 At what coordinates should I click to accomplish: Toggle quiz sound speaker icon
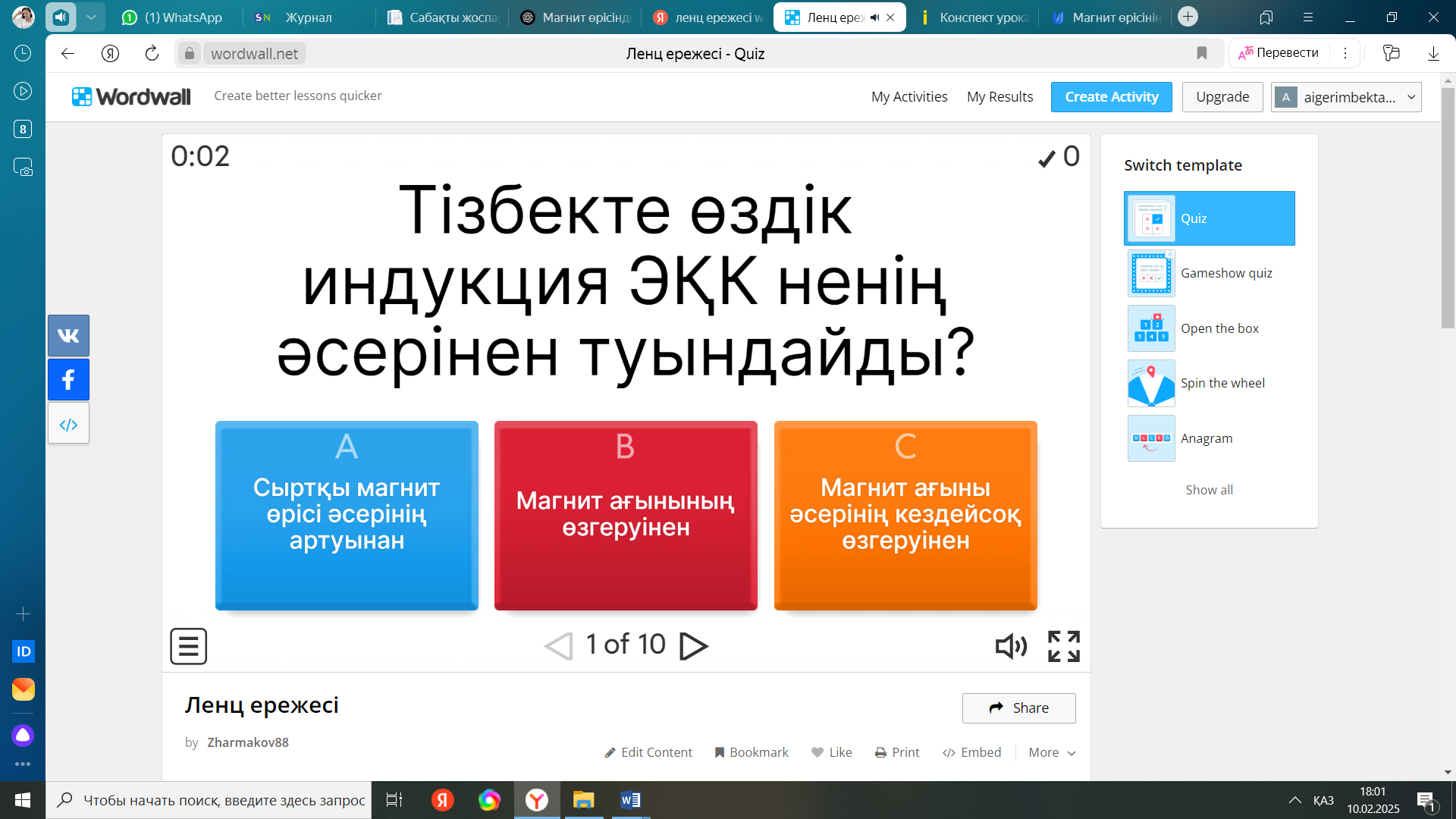pyautogui.click(x=1011, y=646)
